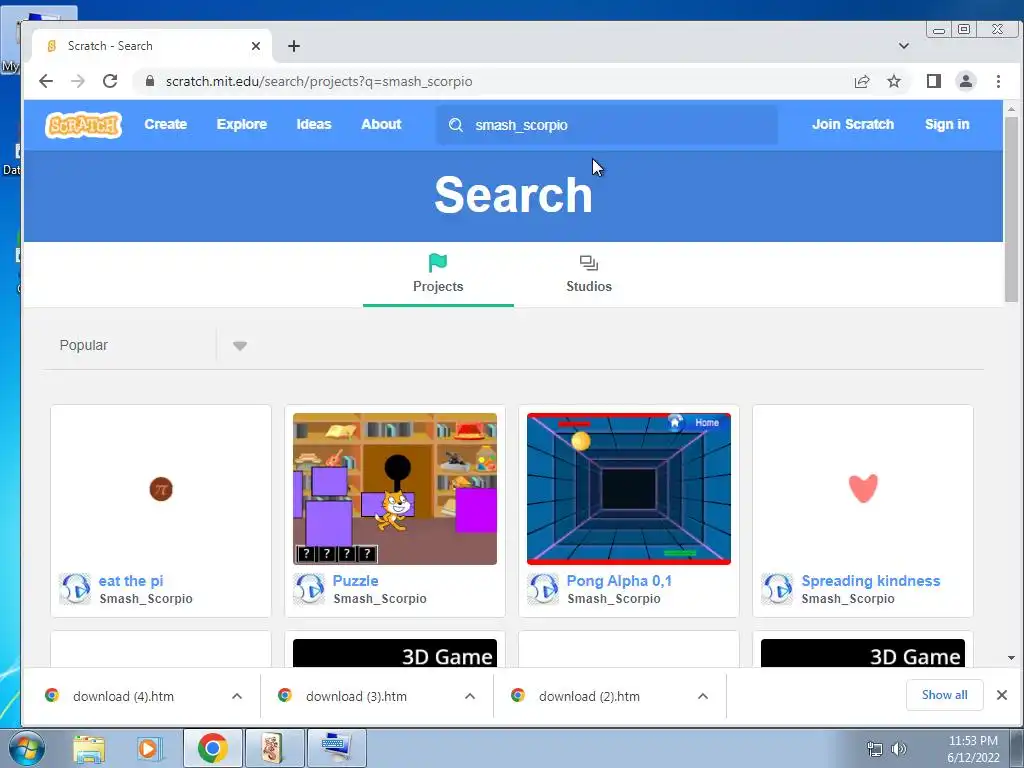Click Show all downloads
Screen dimensions: 1024x768
pyautogui.click(x=944, y=695)
